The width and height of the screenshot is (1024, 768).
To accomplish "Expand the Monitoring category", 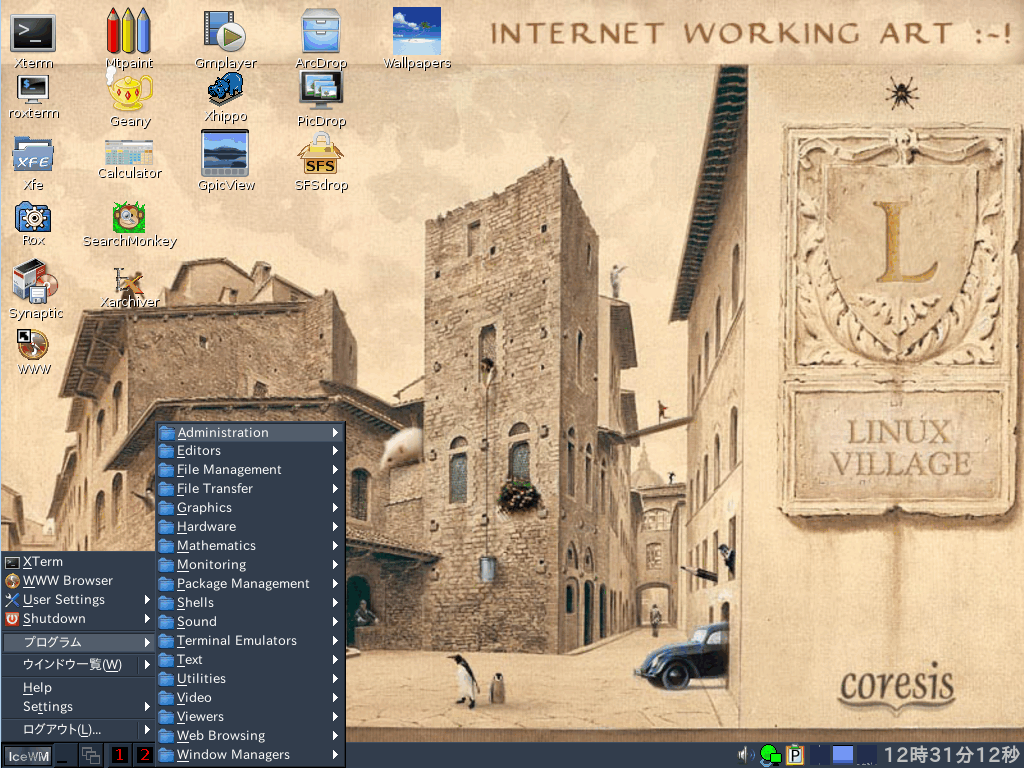I will point(250,564).
